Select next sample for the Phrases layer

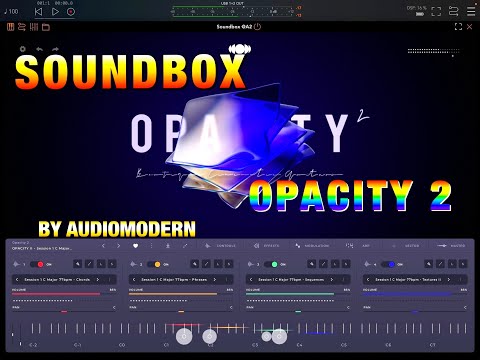coord(215,279)
